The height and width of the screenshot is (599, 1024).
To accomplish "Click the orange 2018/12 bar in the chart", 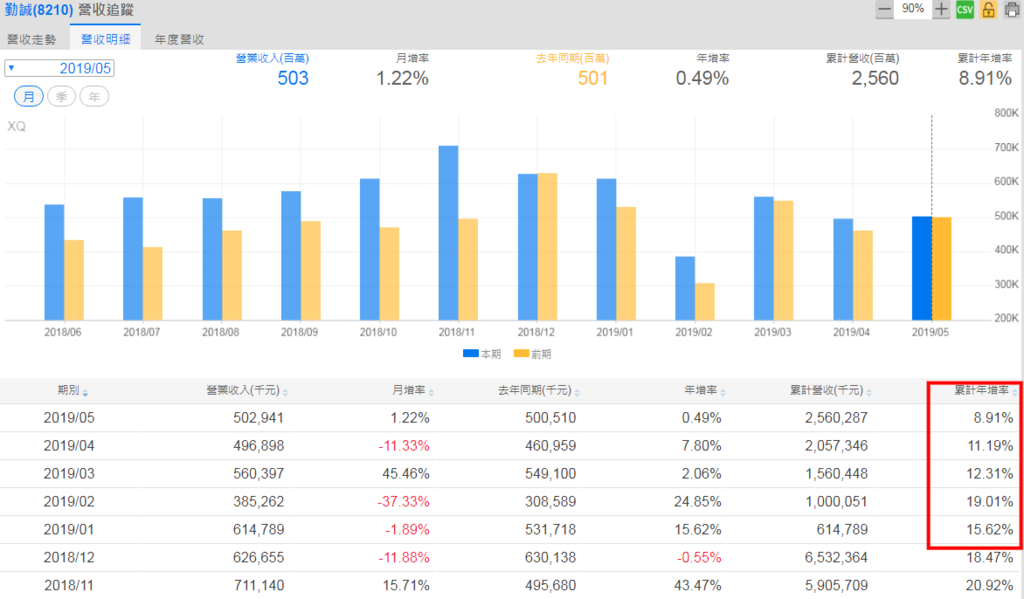I will pyautogui.click(x=547, y=247).
